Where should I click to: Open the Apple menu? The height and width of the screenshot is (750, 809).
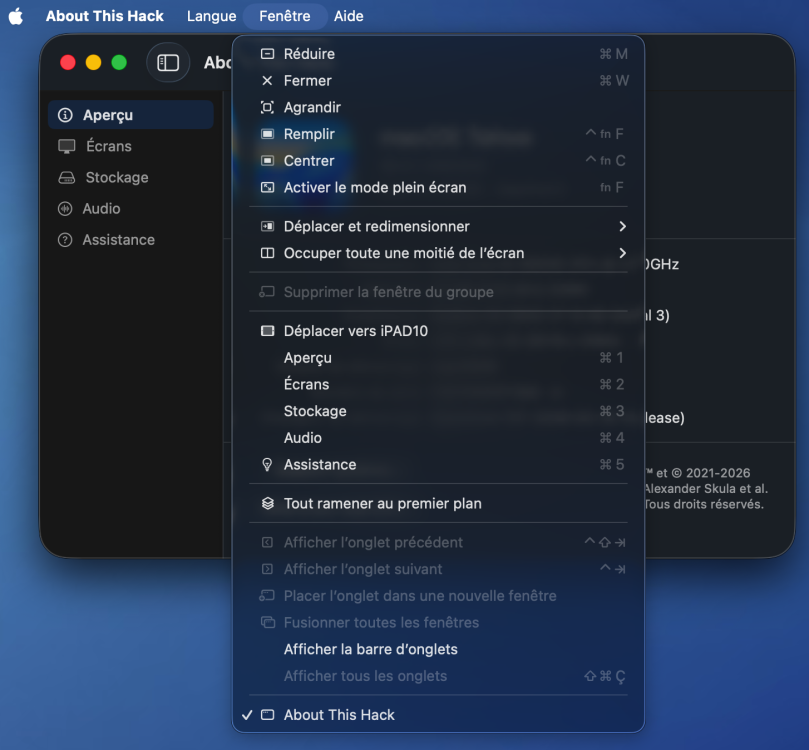16,16
